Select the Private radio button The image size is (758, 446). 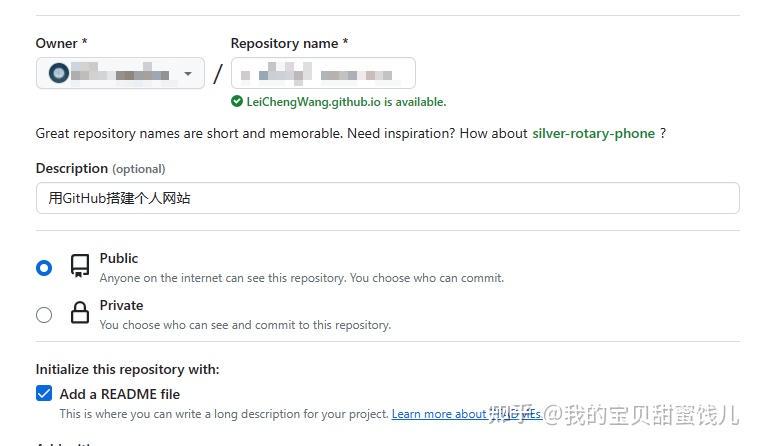(44, 315)
